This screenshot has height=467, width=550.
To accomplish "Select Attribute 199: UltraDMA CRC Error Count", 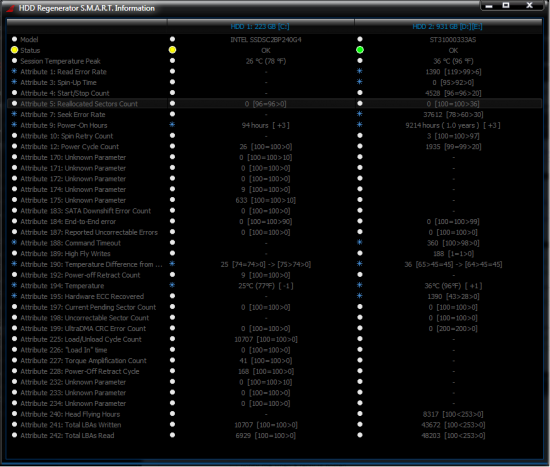I will point(83,329).
